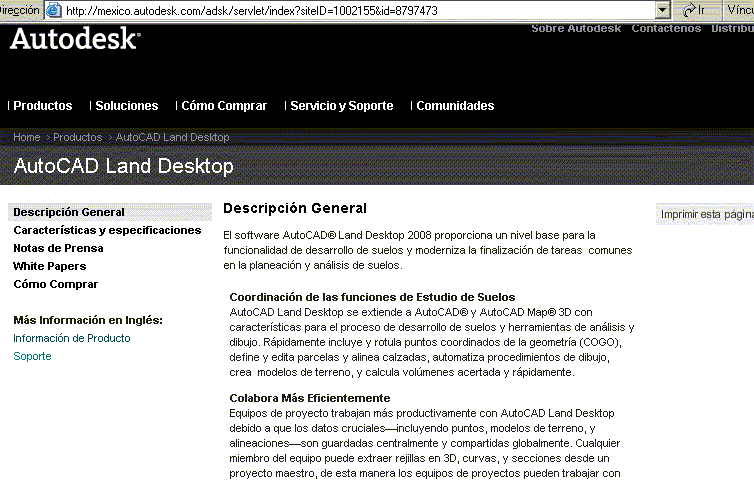
Task: Open the Comunidades menu
Action: 455,106
